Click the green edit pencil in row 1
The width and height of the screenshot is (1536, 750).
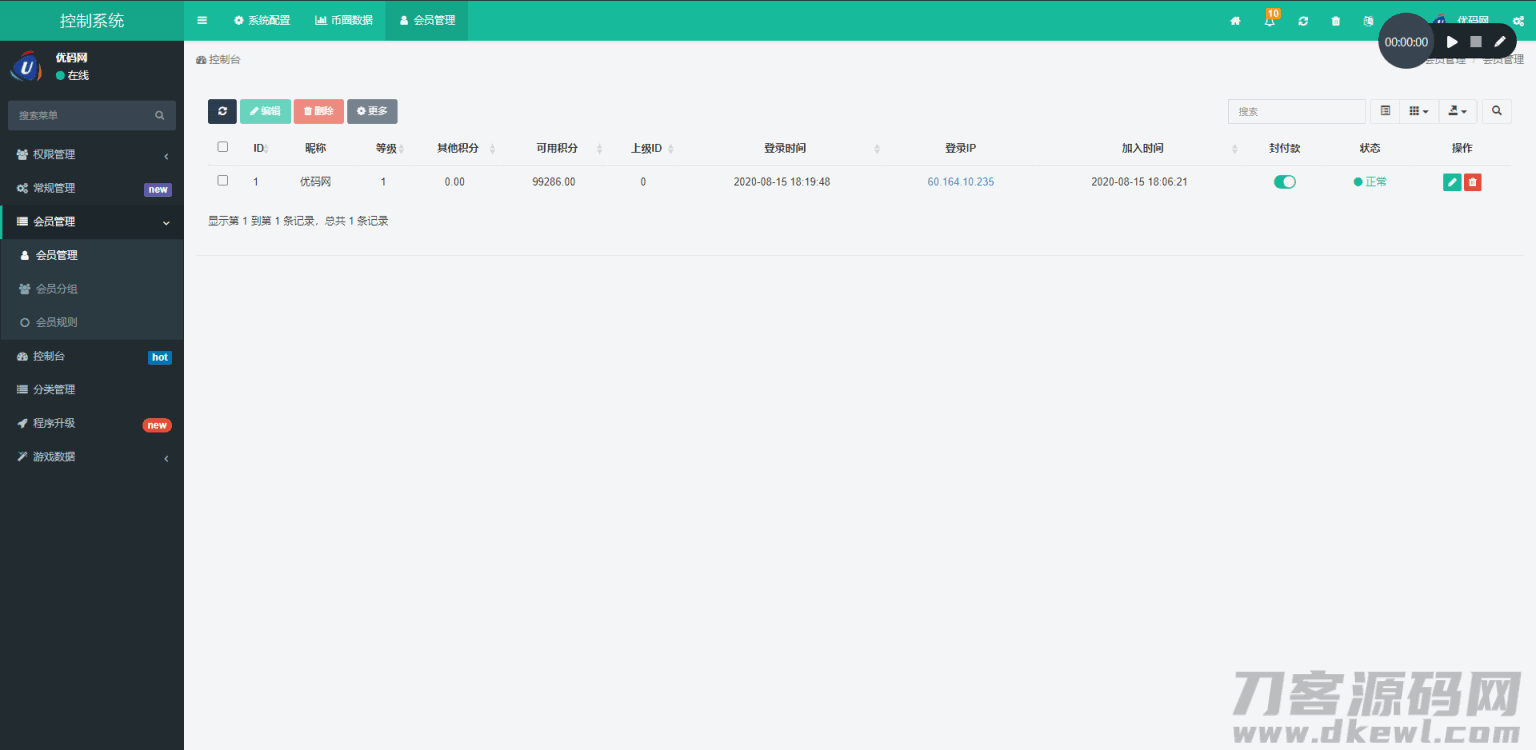1452,182
